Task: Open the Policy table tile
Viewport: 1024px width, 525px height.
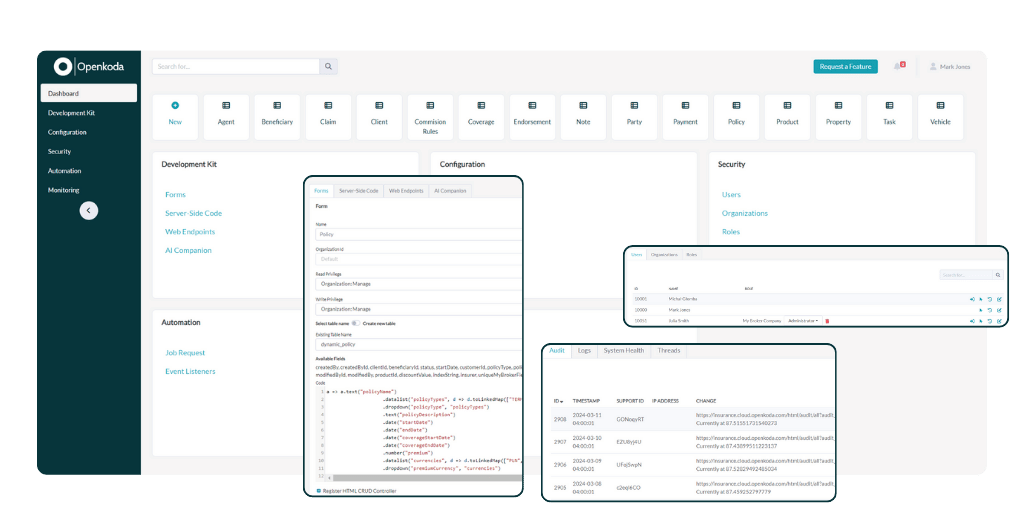Action: (x=736, y=117)
